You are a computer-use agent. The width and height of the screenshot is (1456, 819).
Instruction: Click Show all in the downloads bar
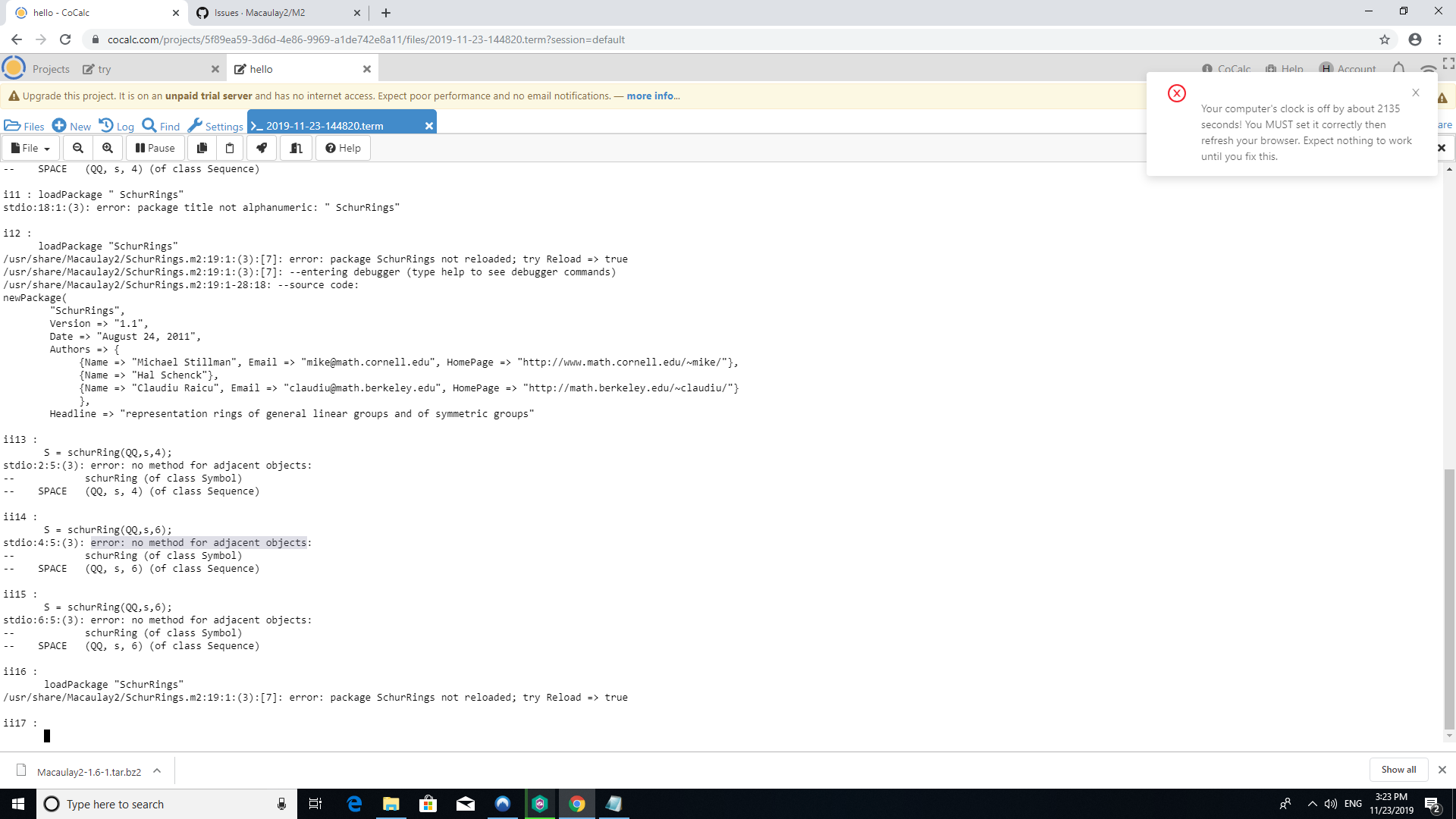pyautogui.click(x=1398, y=769)
